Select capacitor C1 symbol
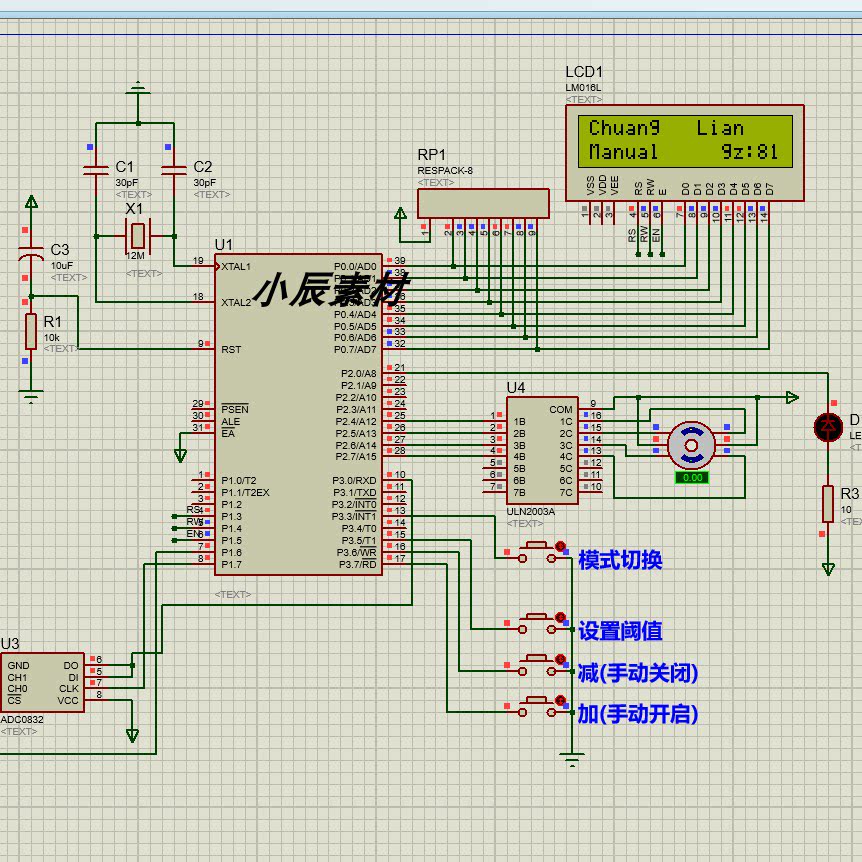The height and width of the screenshot is (862, 862). [x=96, y=170]
